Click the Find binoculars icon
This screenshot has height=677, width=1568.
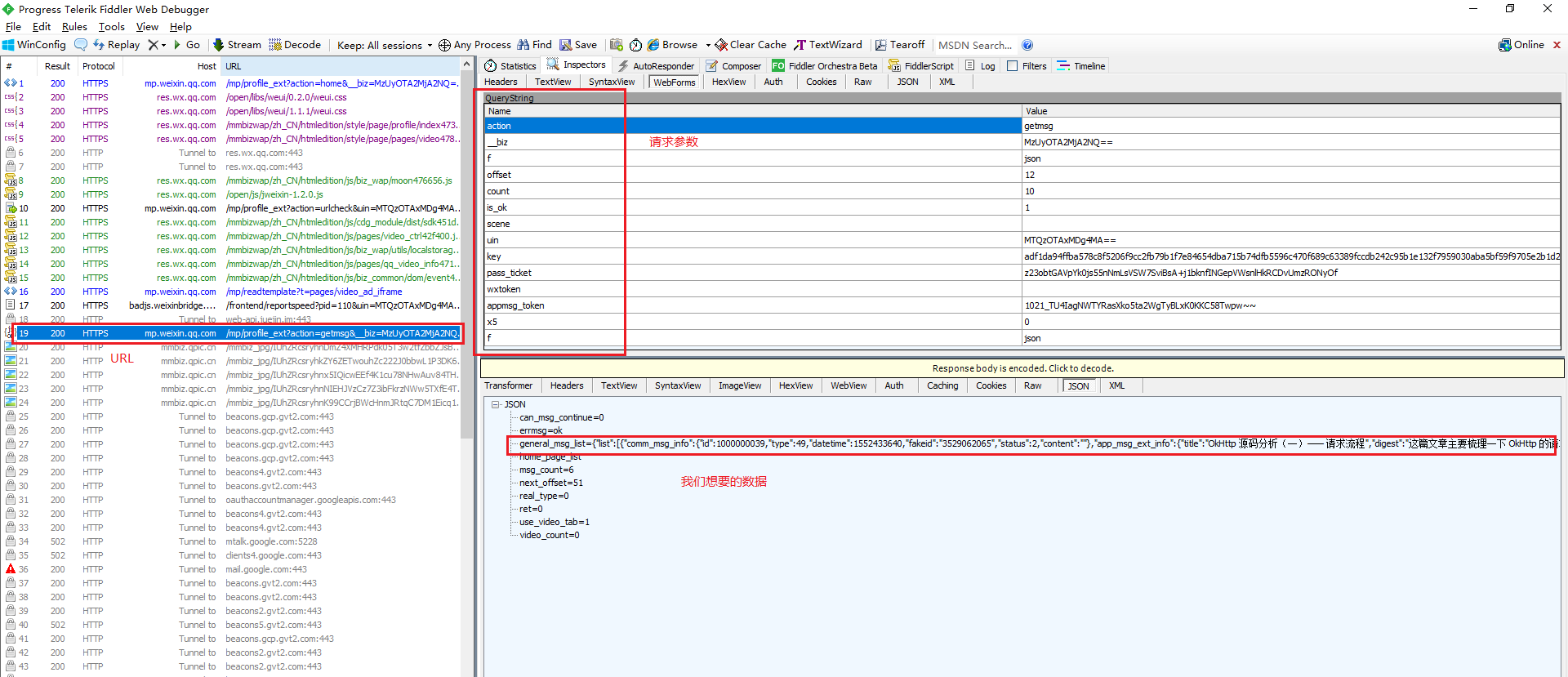523,45
